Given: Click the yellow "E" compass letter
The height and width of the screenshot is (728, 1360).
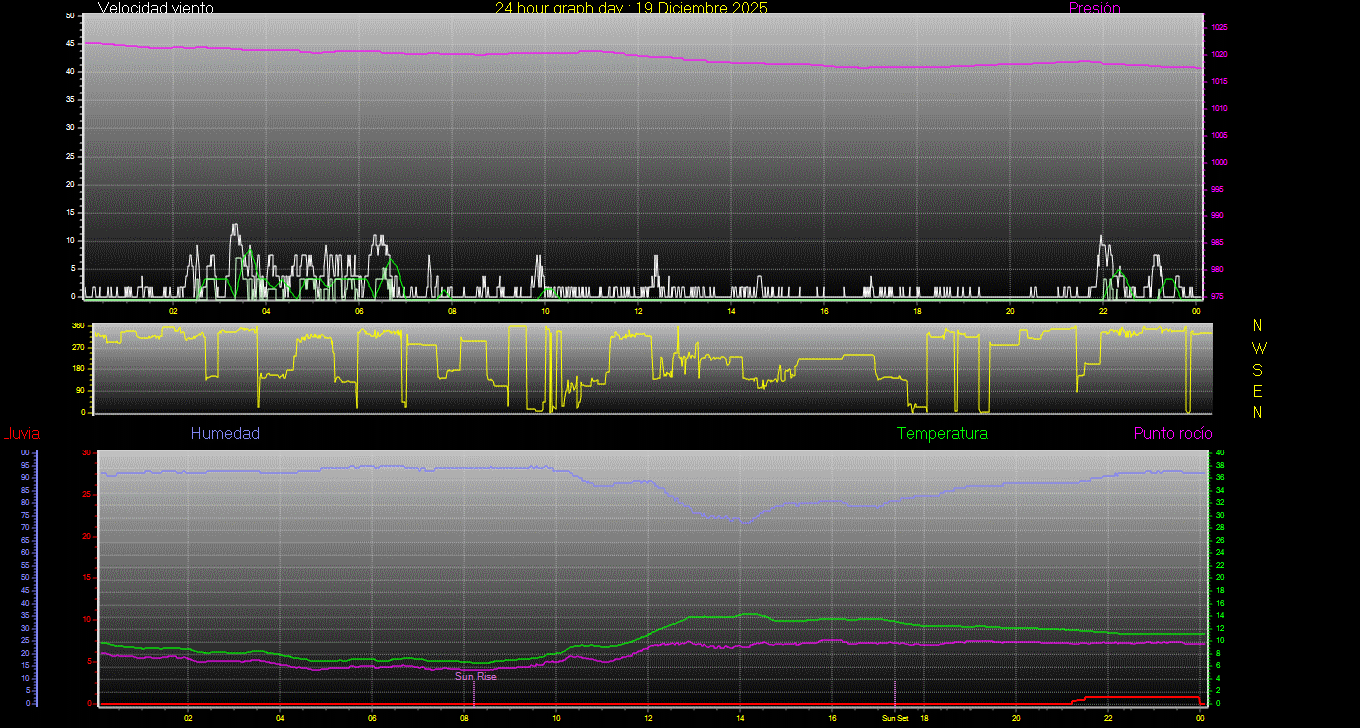Looking at the screenshot, I should click(1258, 391).
